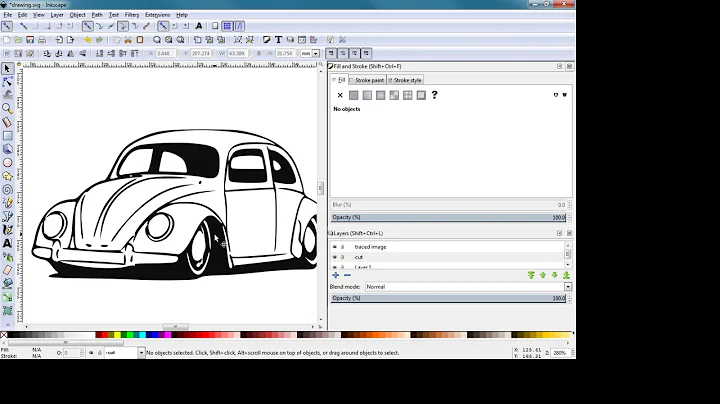Choose Flat color fill button
This screenshot has height=404, width=720.
coord(353,95)
